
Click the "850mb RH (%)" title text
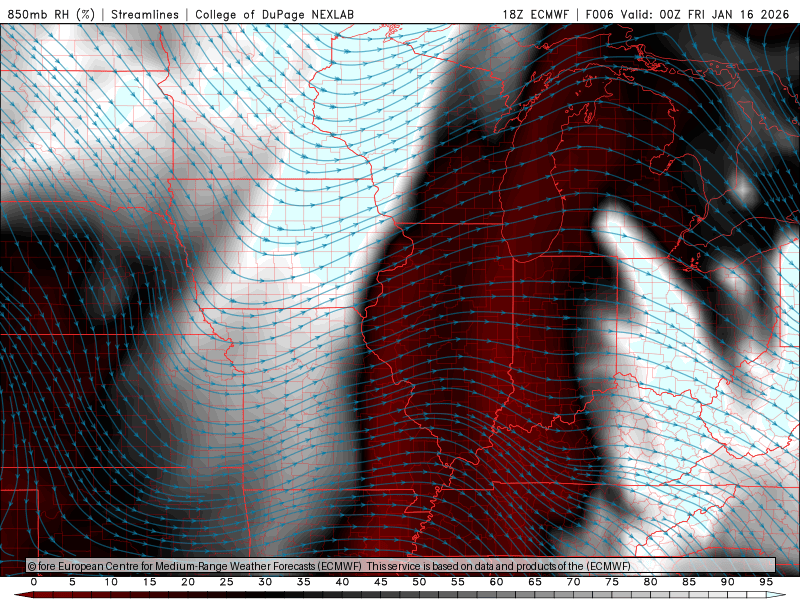52,14
